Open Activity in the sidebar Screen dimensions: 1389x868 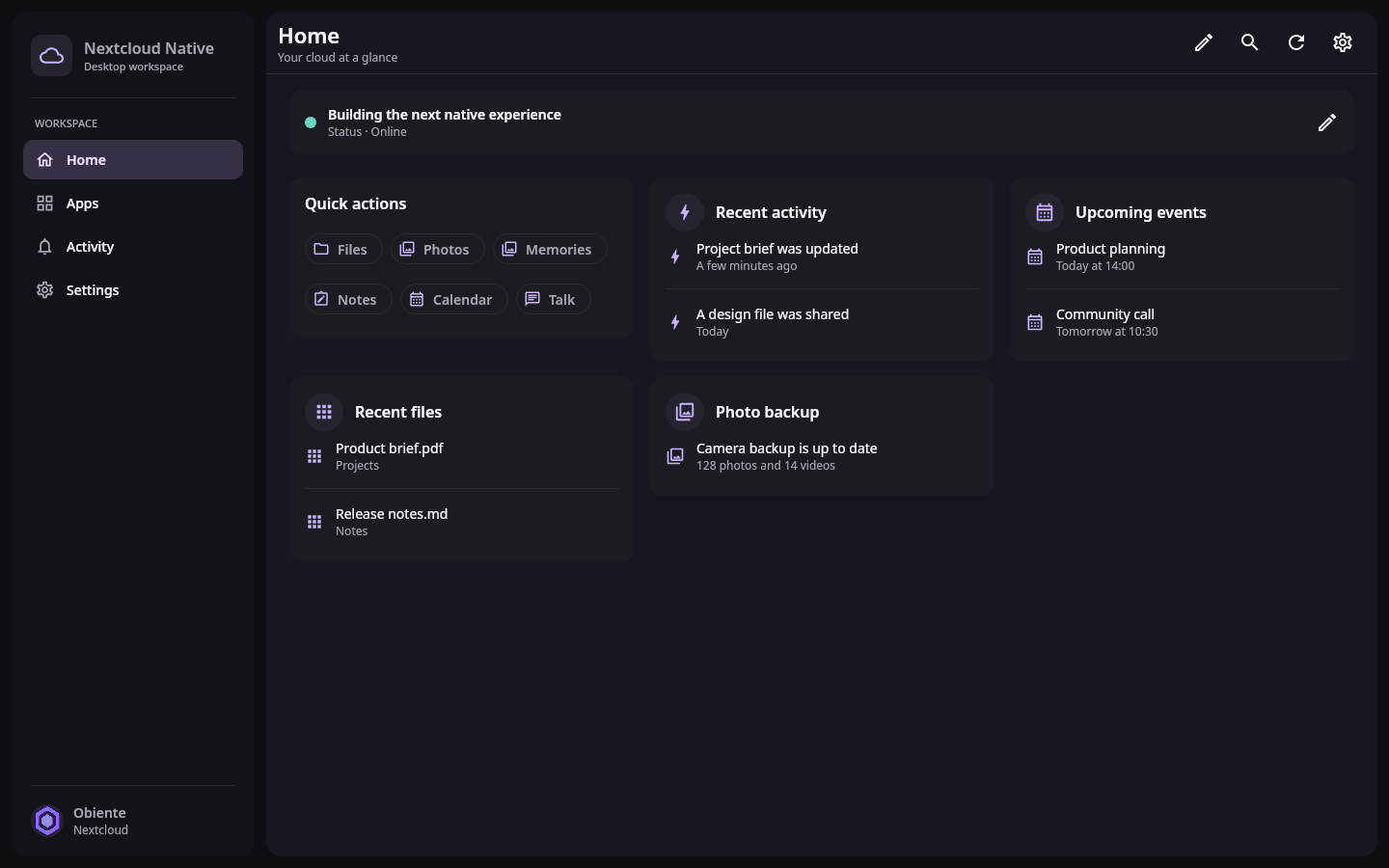(133, 247)
